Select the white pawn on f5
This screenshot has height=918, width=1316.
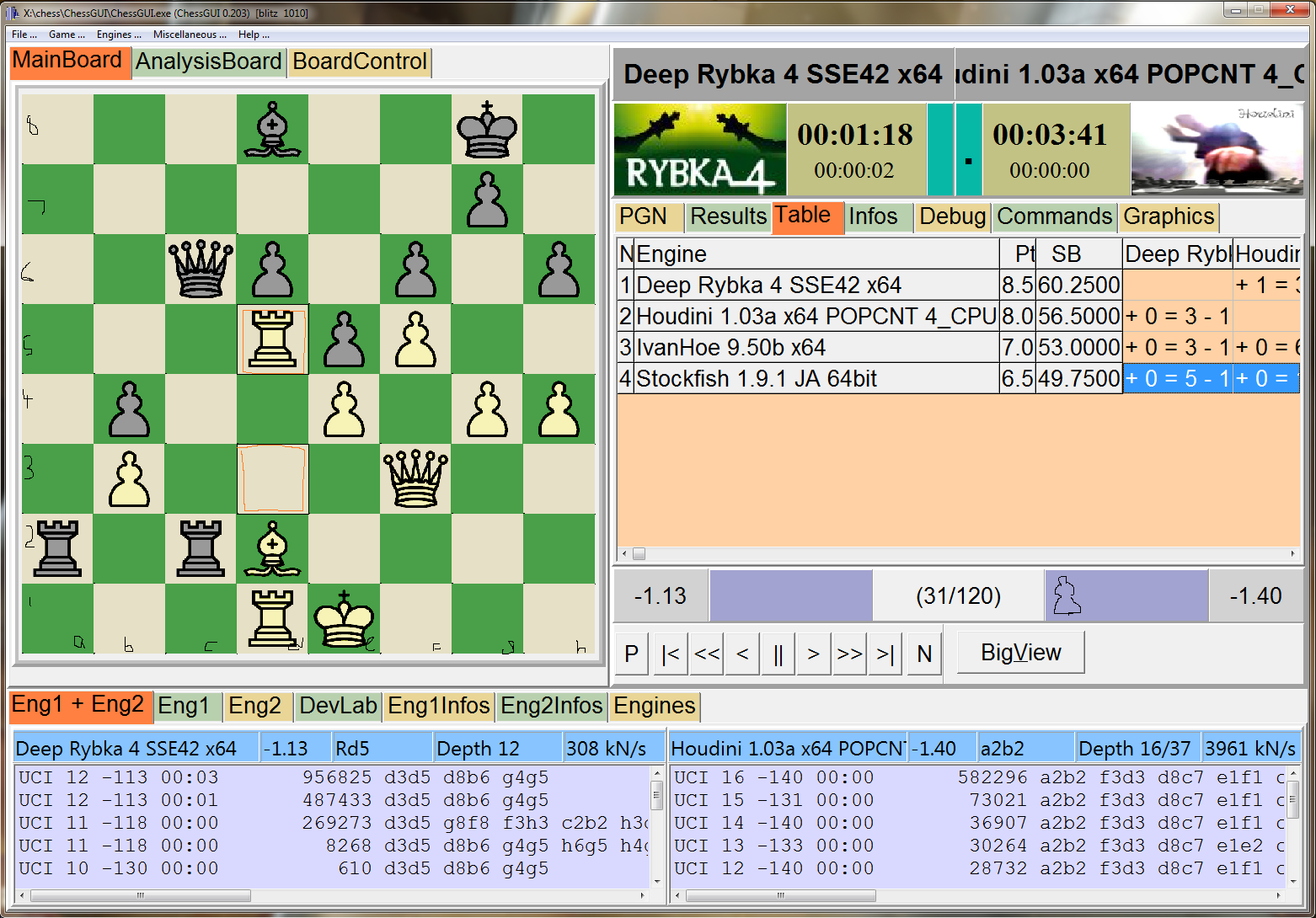415,339
